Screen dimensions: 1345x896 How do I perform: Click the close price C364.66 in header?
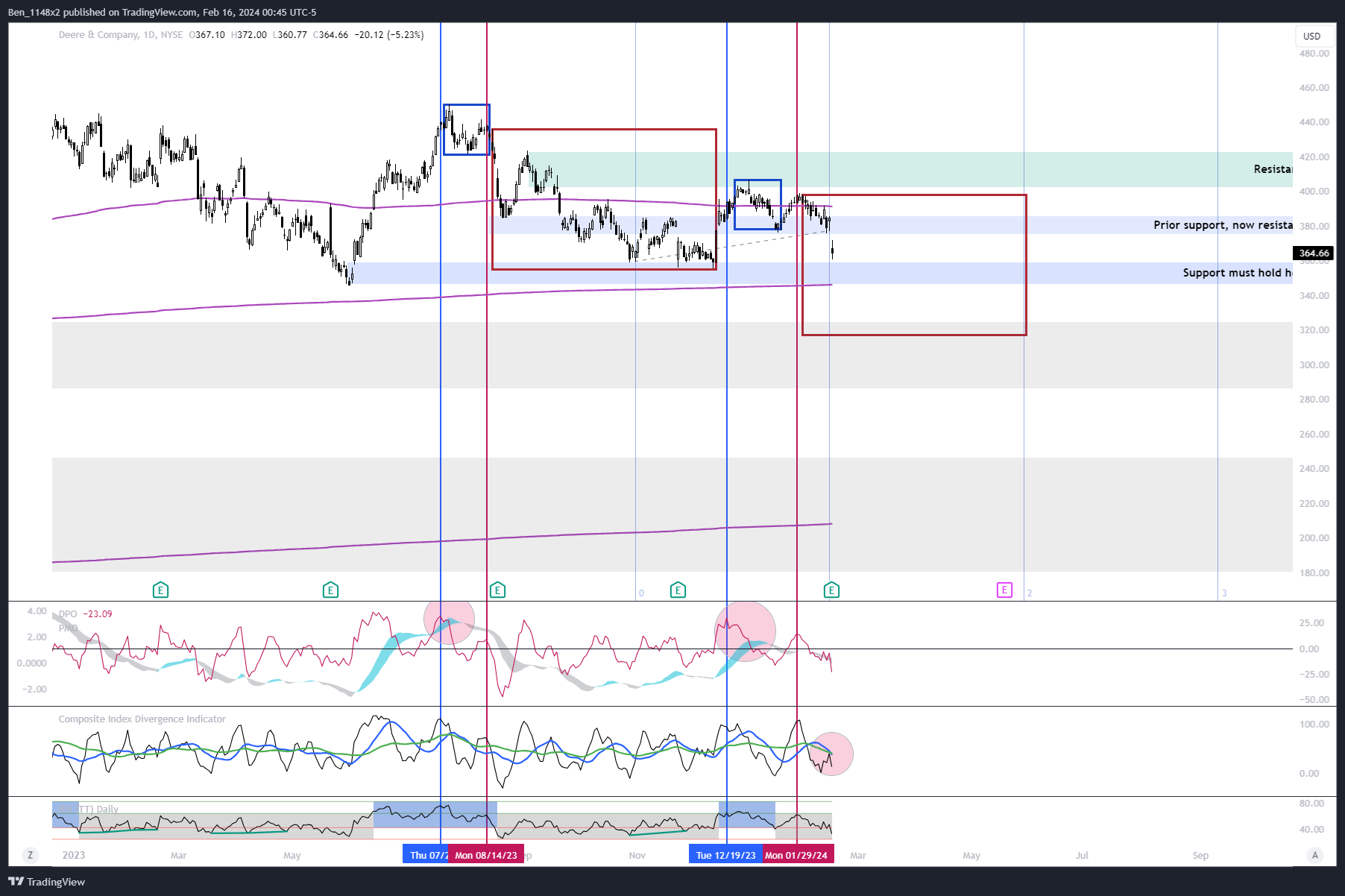pyautogui.click(x=330, y=35)
